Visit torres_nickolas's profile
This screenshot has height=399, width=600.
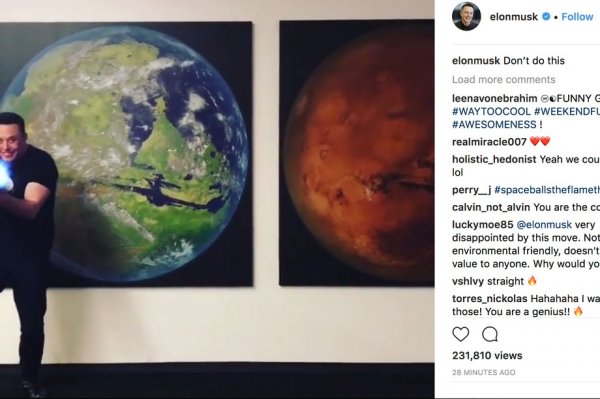click(490, 298)
